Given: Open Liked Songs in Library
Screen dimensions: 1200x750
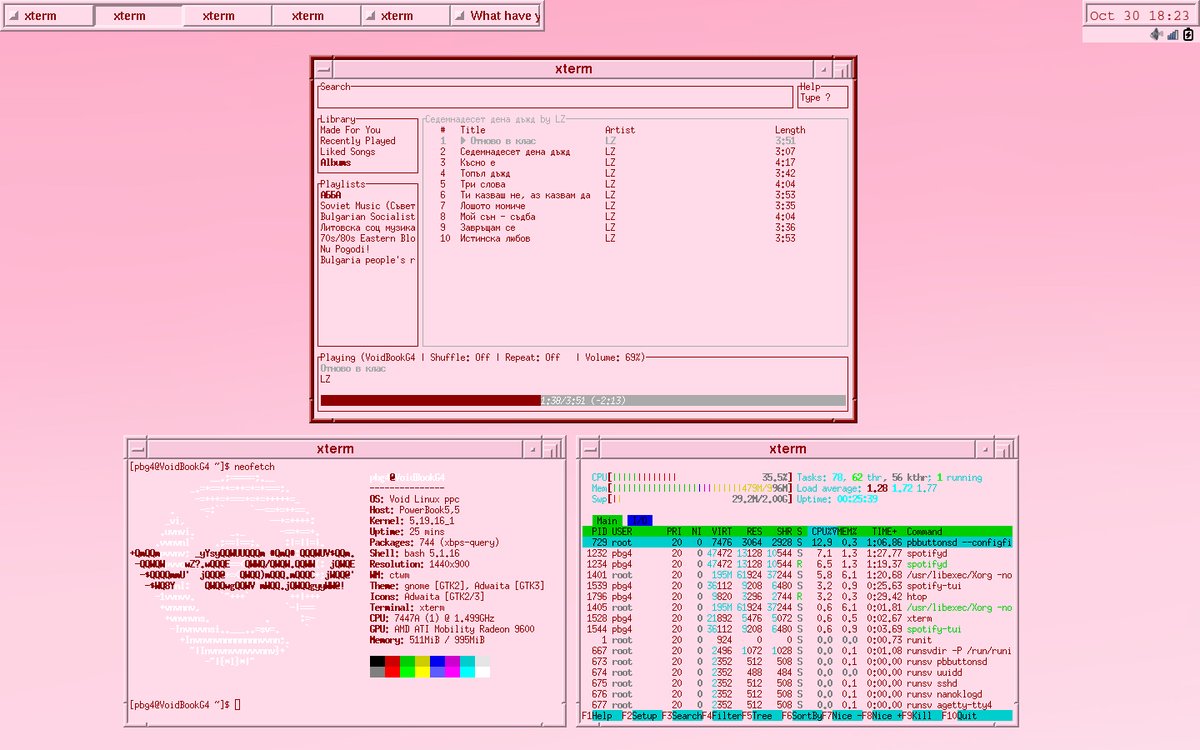Looking at the screenshot, I should point(348,152).
